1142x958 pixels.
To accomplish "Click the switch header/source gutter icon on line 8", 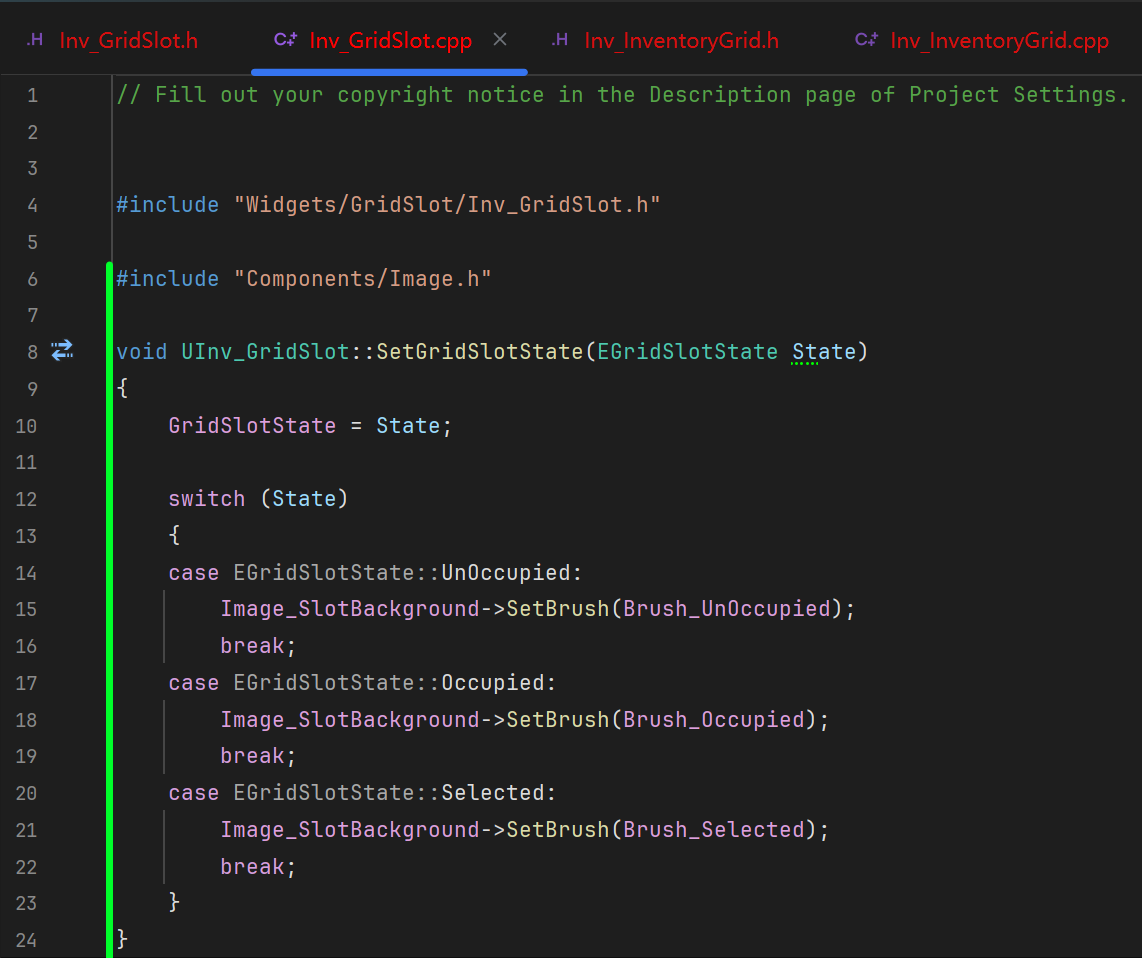I will 63,350.
